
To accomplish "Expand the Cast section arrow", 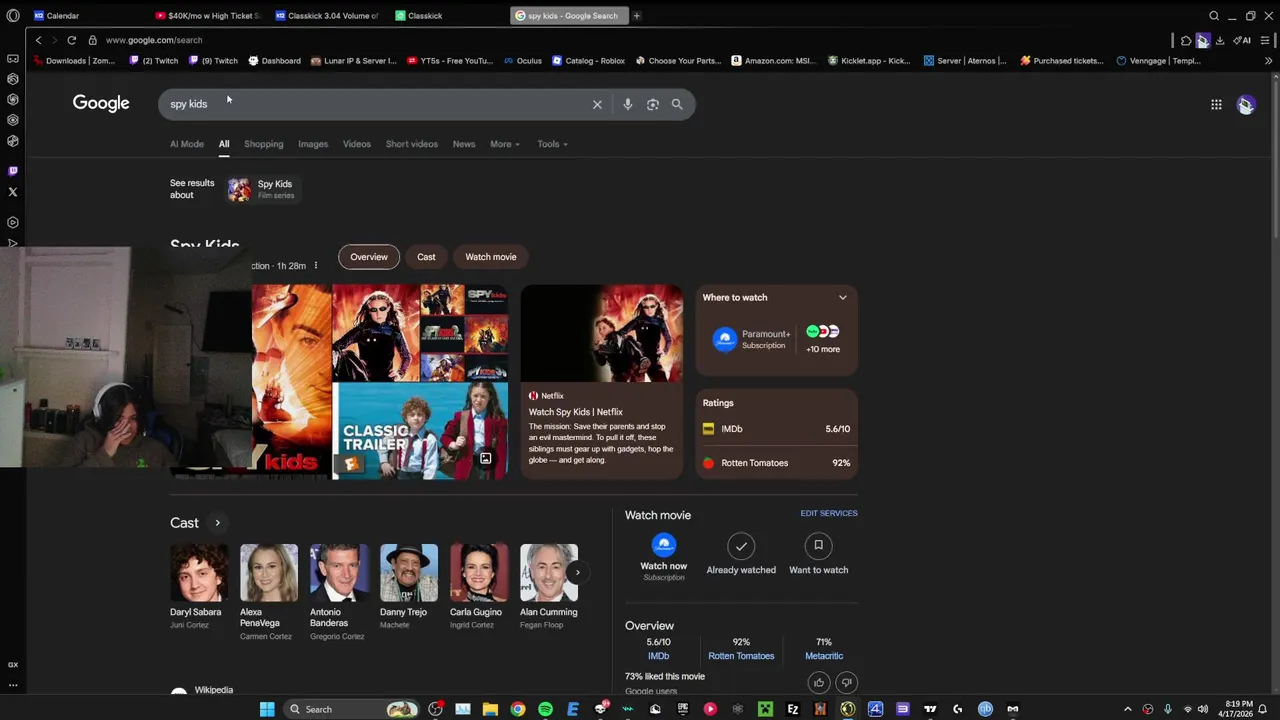I will (x=217, y=523).
